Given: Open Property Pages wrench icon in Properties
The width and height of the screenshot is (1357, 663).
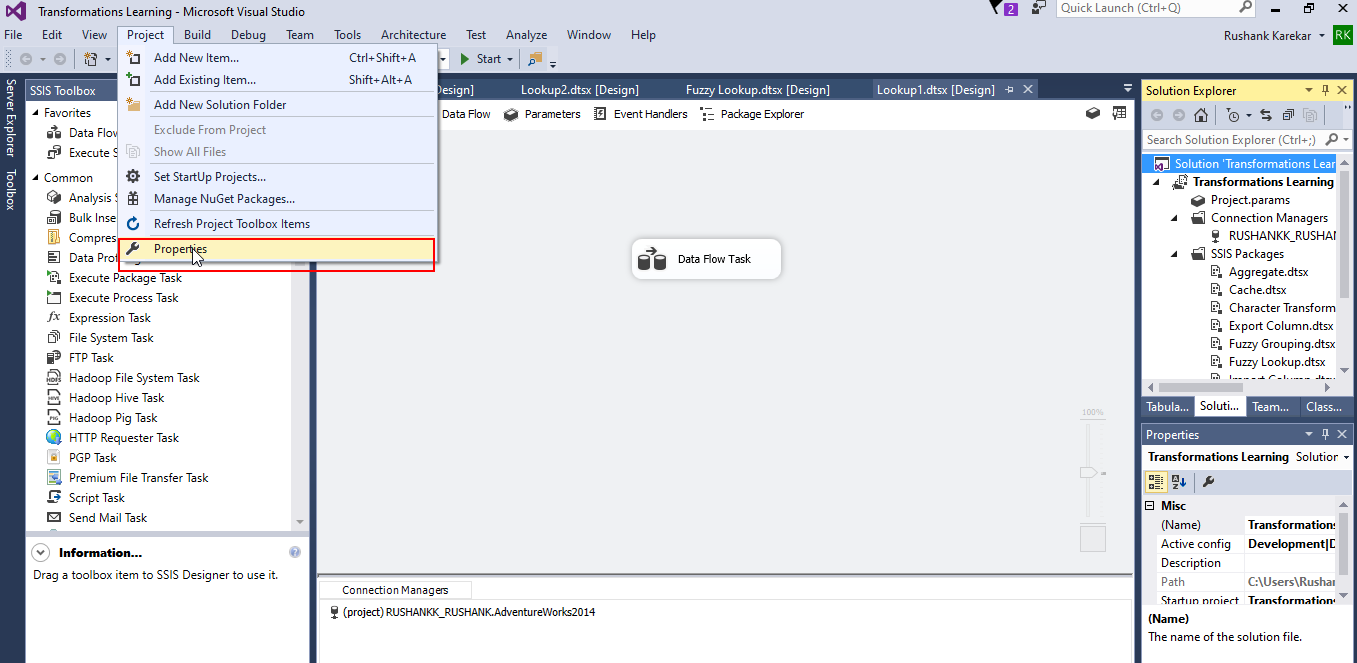Looking at the screenshot, I should click(x=1208, y=482).
